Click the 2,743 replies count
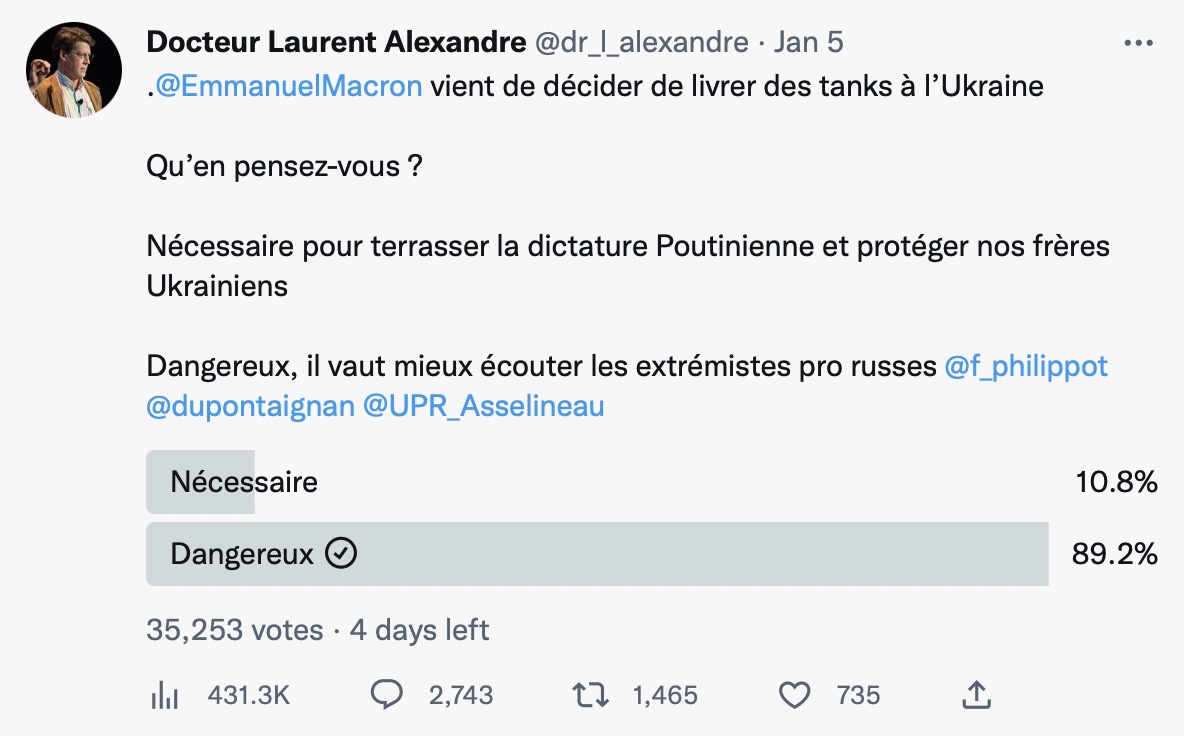The width and height of the screenshot is (1184, 736). click(461, 694)
